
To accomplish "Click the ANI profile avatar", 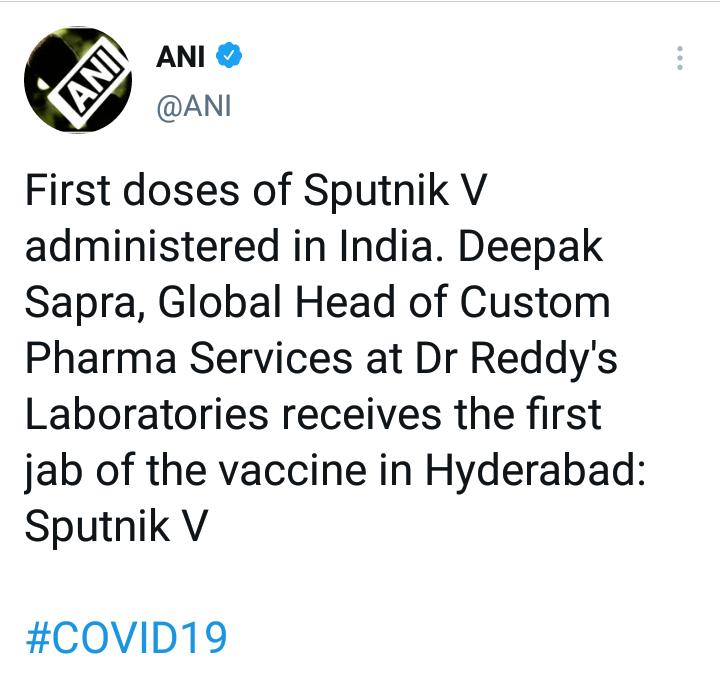I will pyautogui.click(x=80, y=79).
